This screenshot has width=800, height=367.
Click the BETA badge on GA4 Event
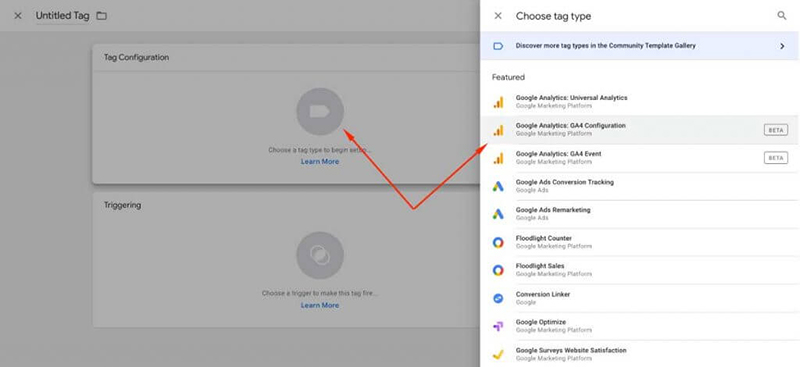pos(776,158)
